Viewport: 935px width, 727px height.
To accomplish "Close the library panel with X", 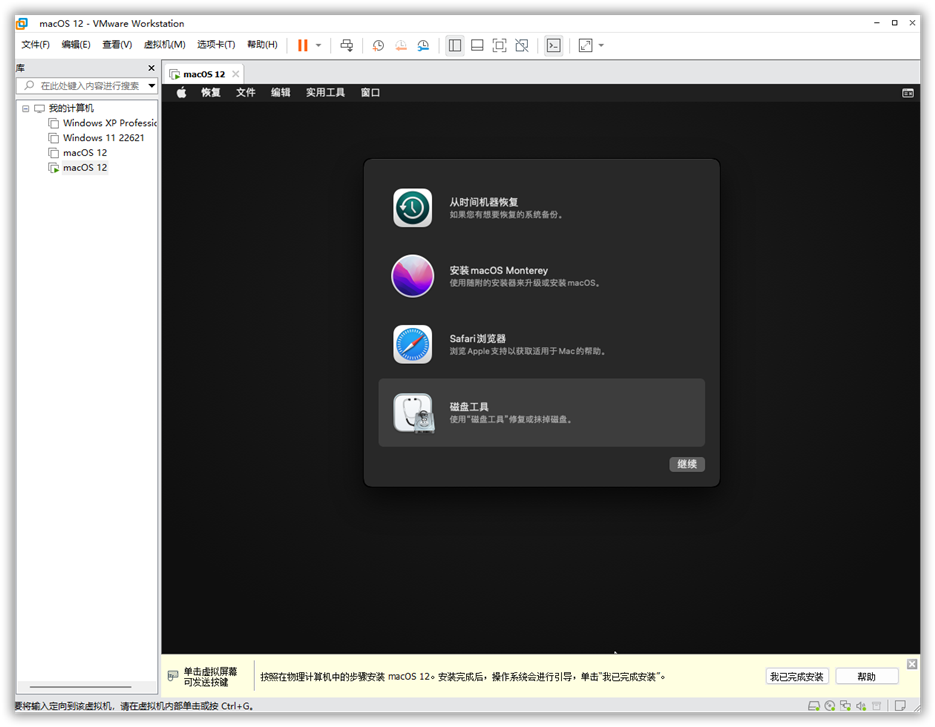I will 151,68.
